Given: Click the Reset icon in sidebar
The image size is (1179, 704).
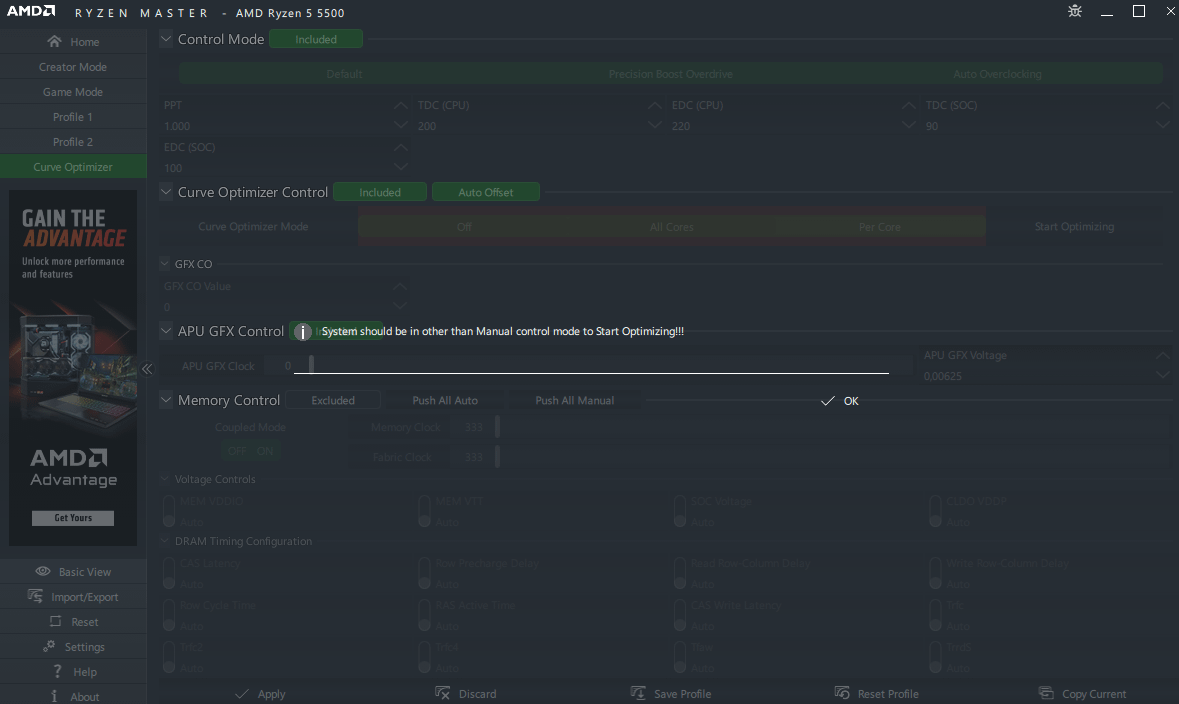Looking at the screenshot, I should [55, 621].
